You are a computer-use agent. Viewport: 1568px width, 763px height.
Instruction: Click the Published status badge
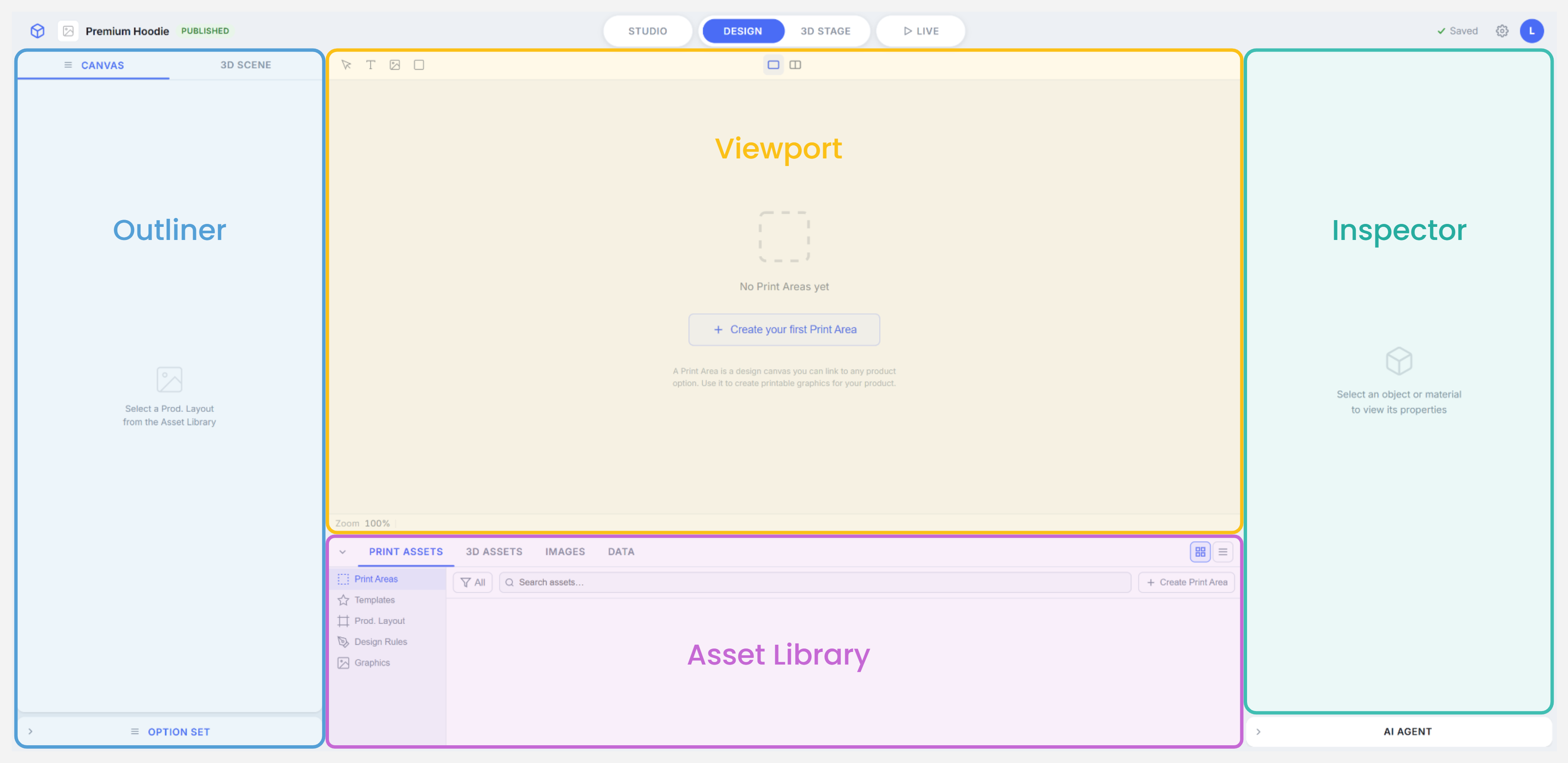pyautogui.click(x=205, y=31)
